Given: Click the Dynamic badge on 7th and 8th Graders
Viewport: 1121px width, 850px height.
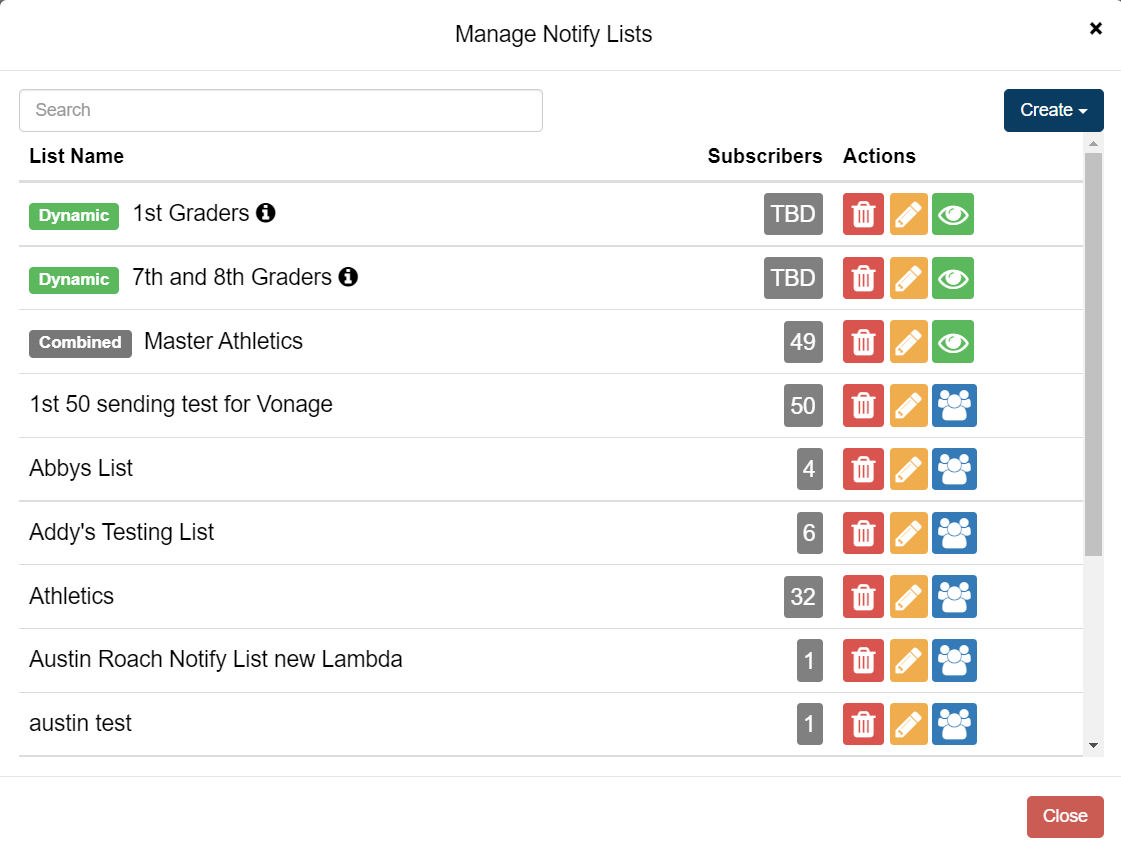Looking at the screenshot, I should point(74,280).
